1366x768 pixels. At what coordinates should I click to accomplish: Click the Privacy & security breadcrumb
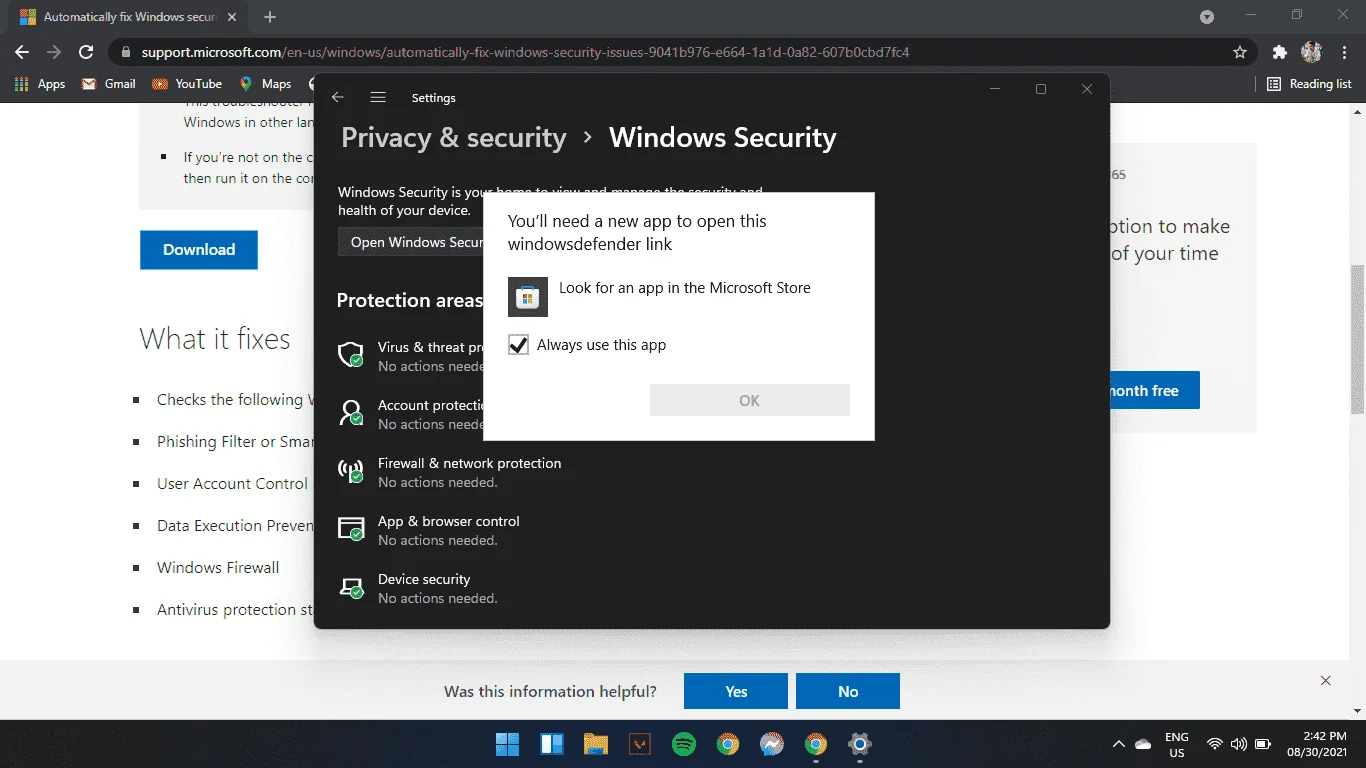click(x=454, y=138)
